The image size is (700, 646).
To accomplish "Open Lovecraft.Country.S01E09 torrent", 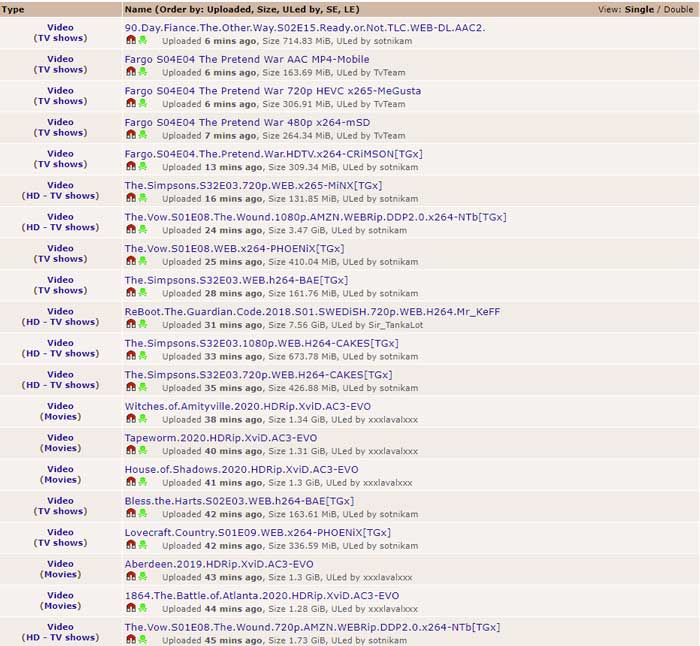I will point(258,533).
